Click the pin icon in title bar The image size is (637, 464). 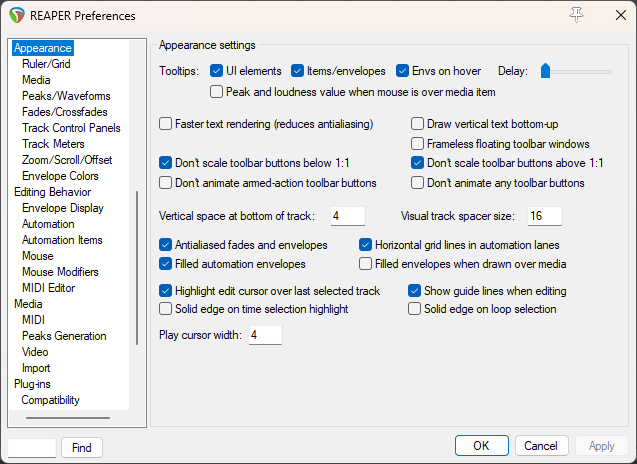pos(575,15)
